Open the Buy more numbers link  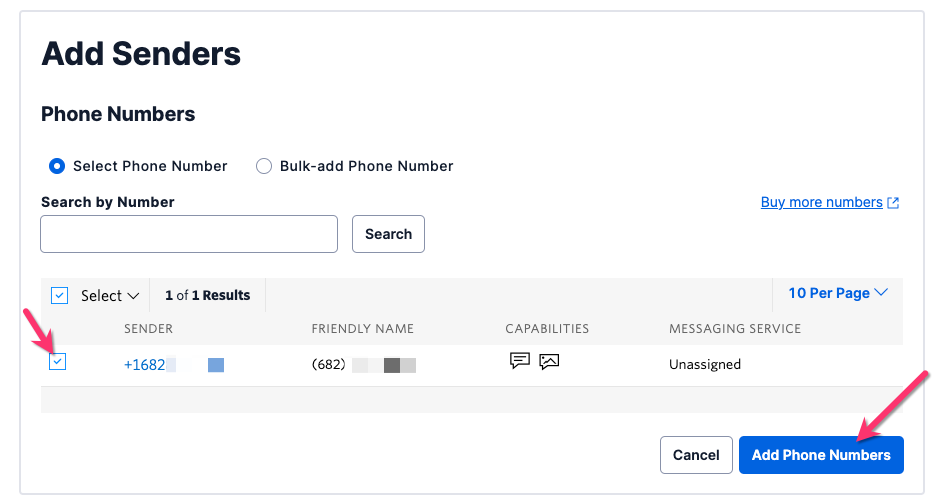[x=821, y=202]
